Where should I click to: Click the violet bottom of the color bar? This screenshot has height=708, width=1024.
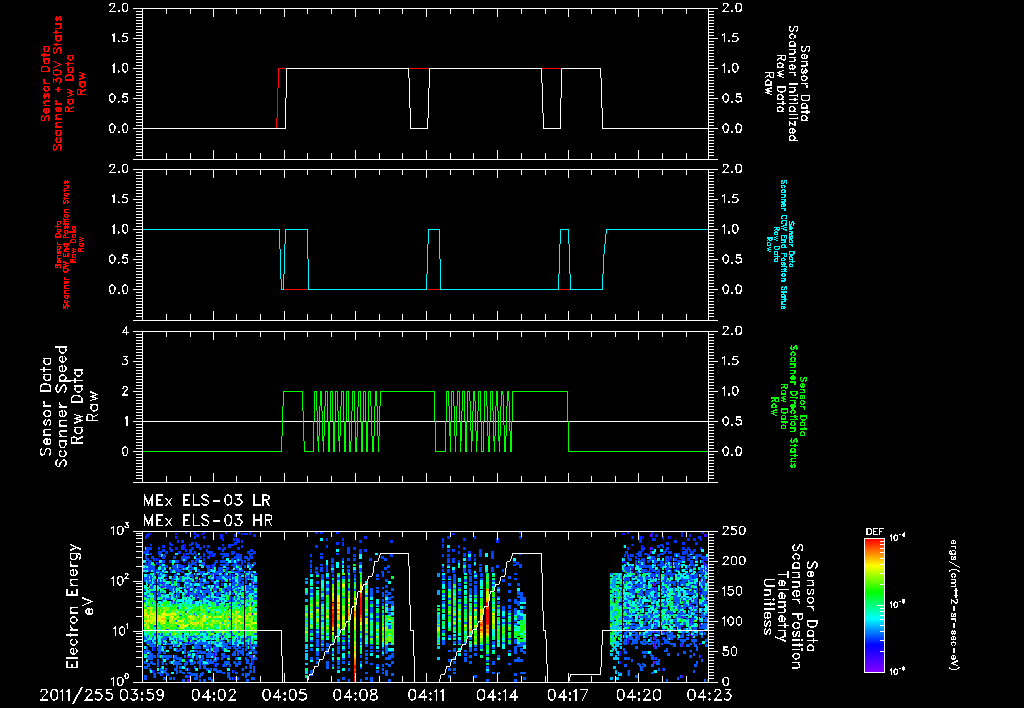tap(874, 667)
